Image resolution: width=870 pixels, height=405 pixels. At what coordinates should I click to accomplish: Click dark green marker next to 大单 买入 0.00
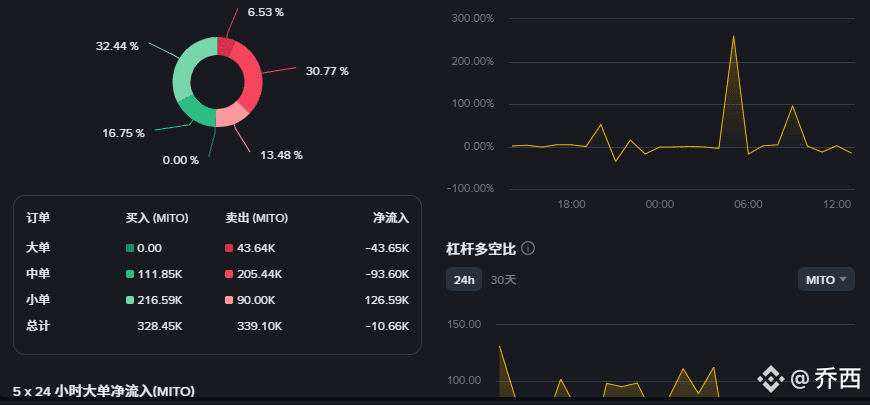[x=130, y=248]
